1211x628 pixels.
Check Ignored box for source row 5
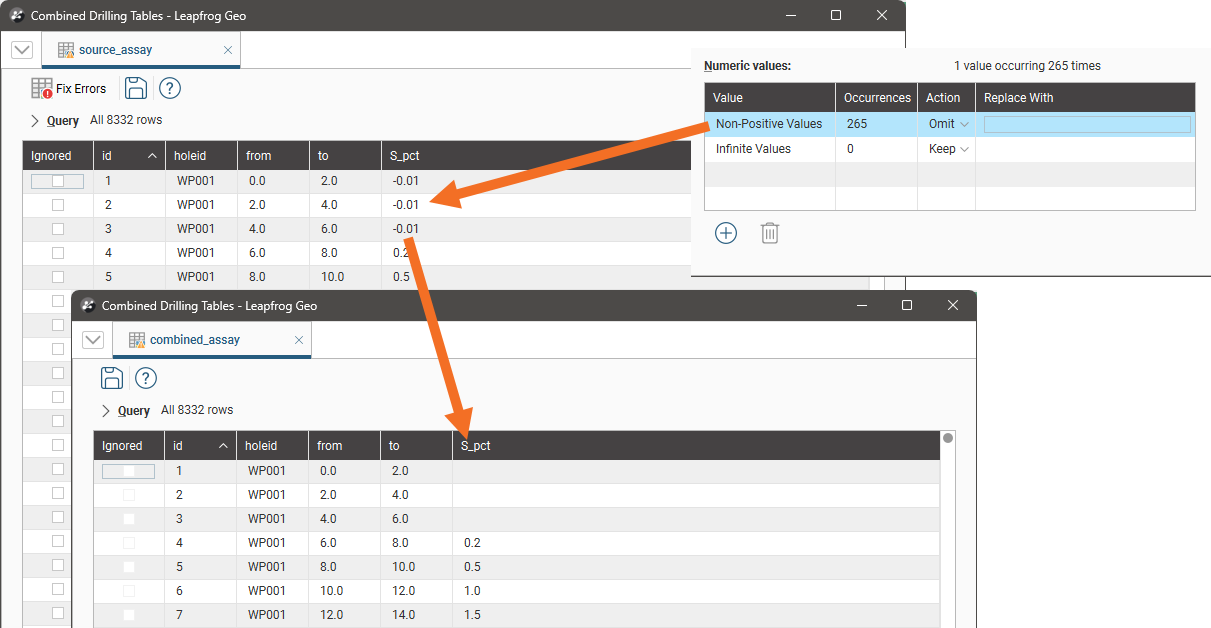[58, 277]
